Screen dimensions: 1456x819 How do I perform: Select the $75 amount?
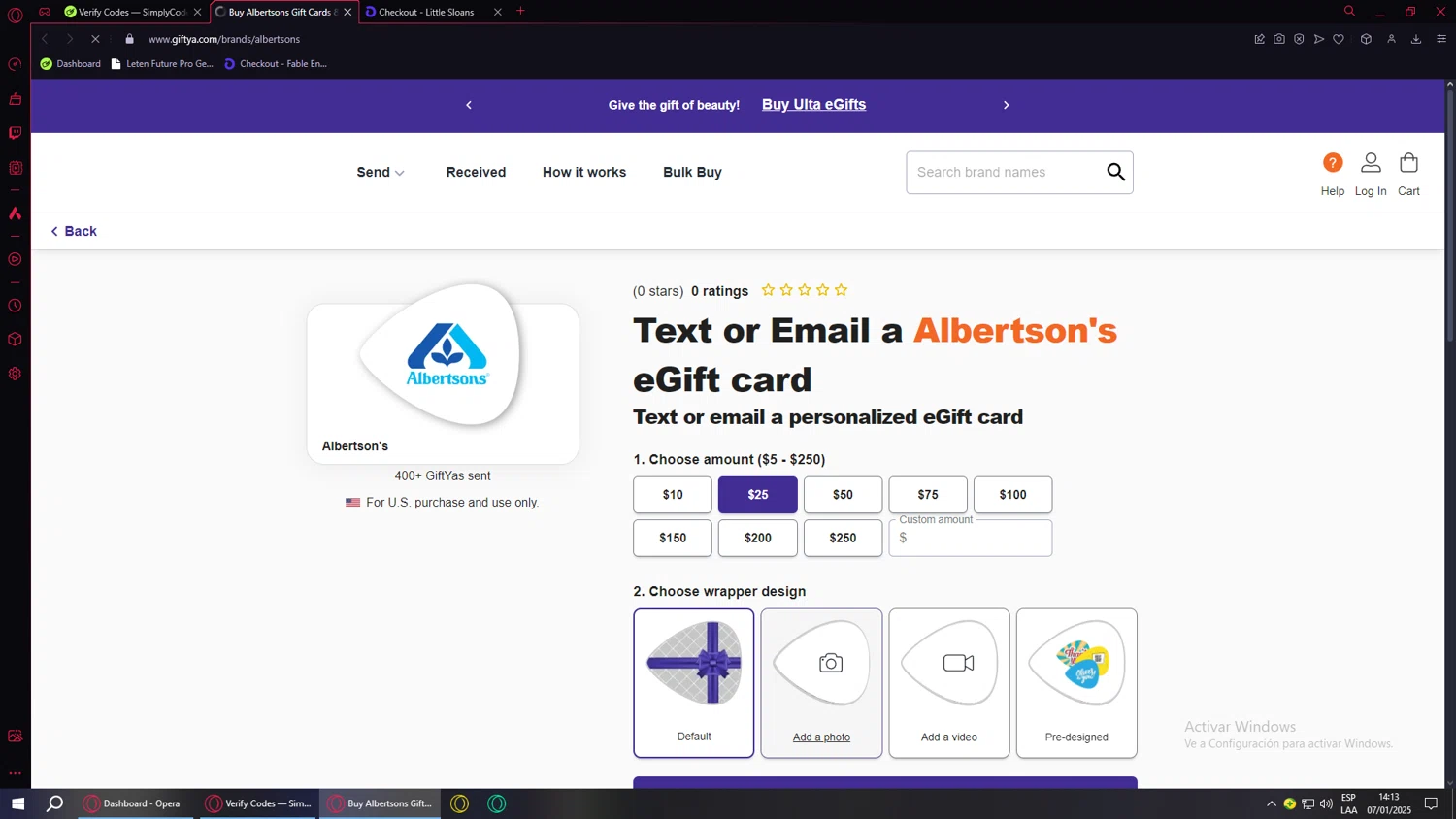point(928,495)
